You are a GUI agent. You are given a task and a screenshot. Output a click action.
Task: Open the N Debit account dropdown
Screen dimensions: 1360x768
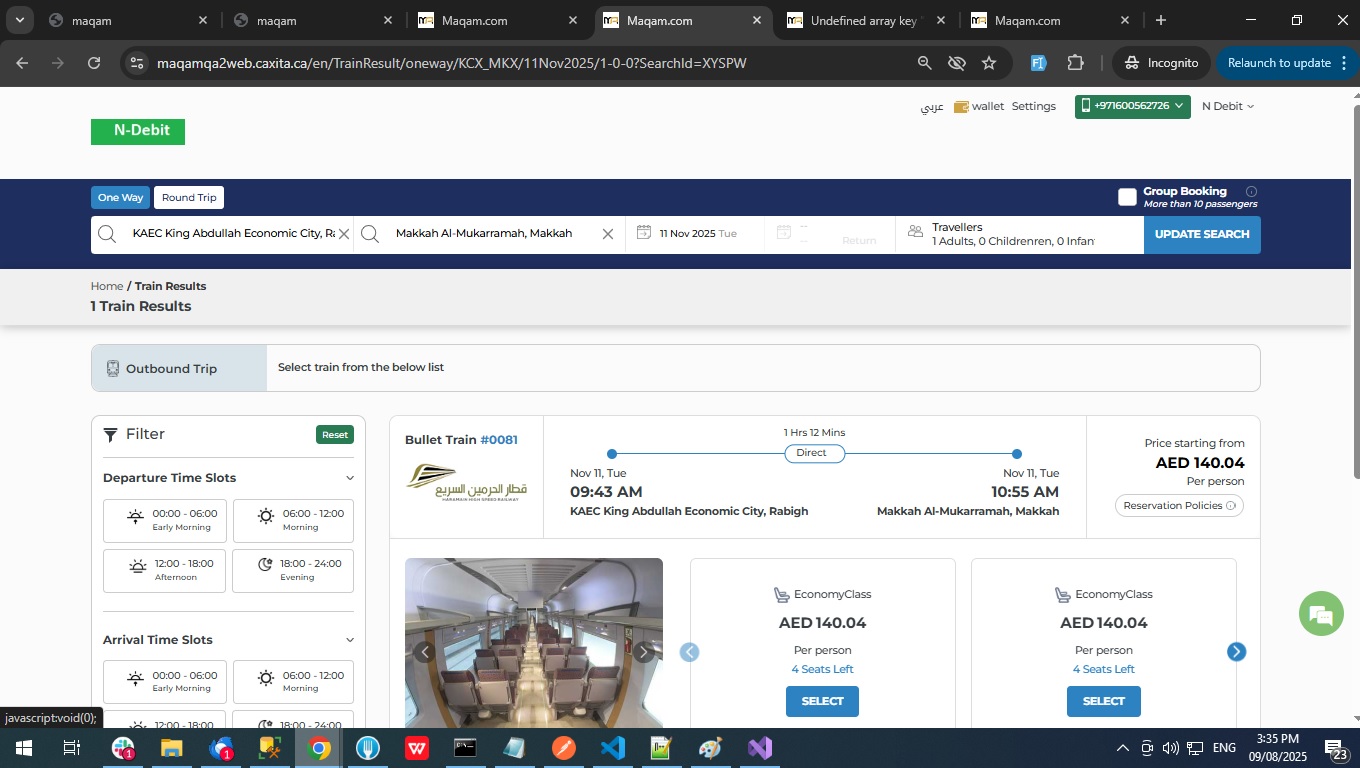click(1227, 106)
